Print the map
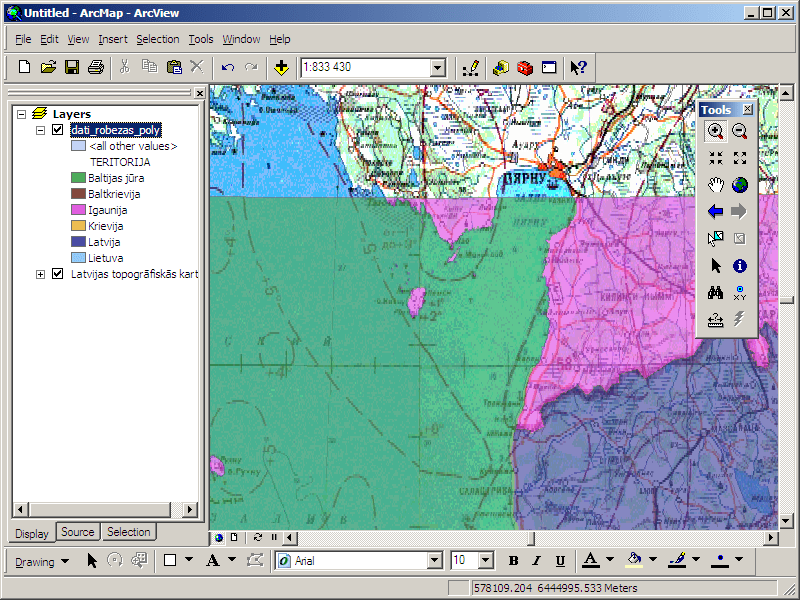Viewport: 800px width, 600px height. pos(96,67)
